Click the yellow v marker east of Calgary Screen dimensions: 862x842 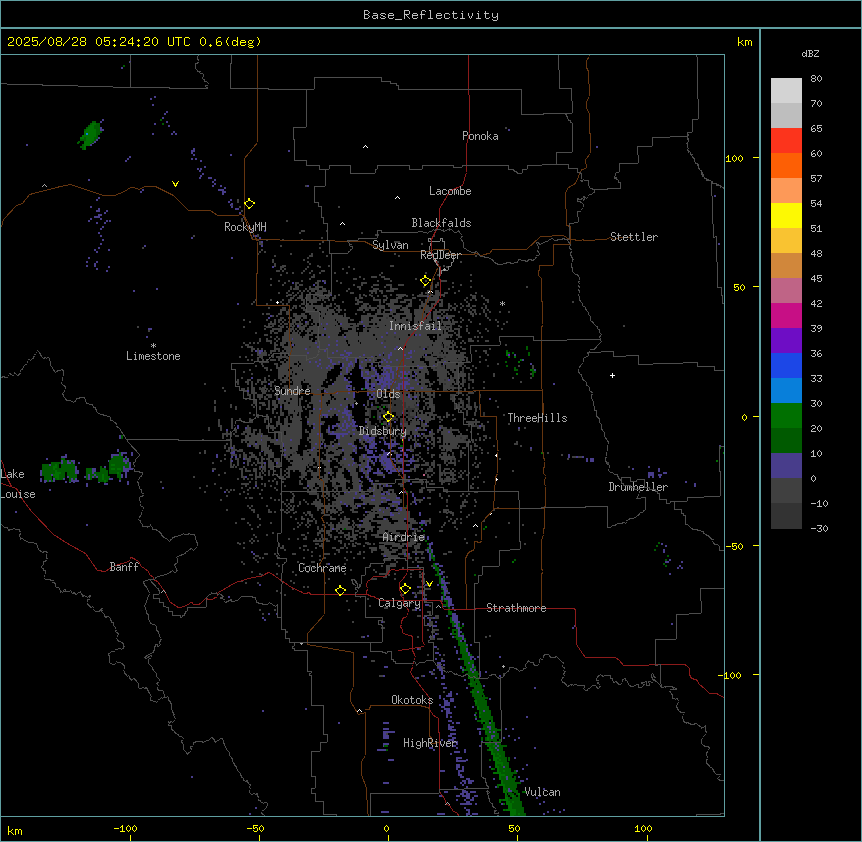429,584
